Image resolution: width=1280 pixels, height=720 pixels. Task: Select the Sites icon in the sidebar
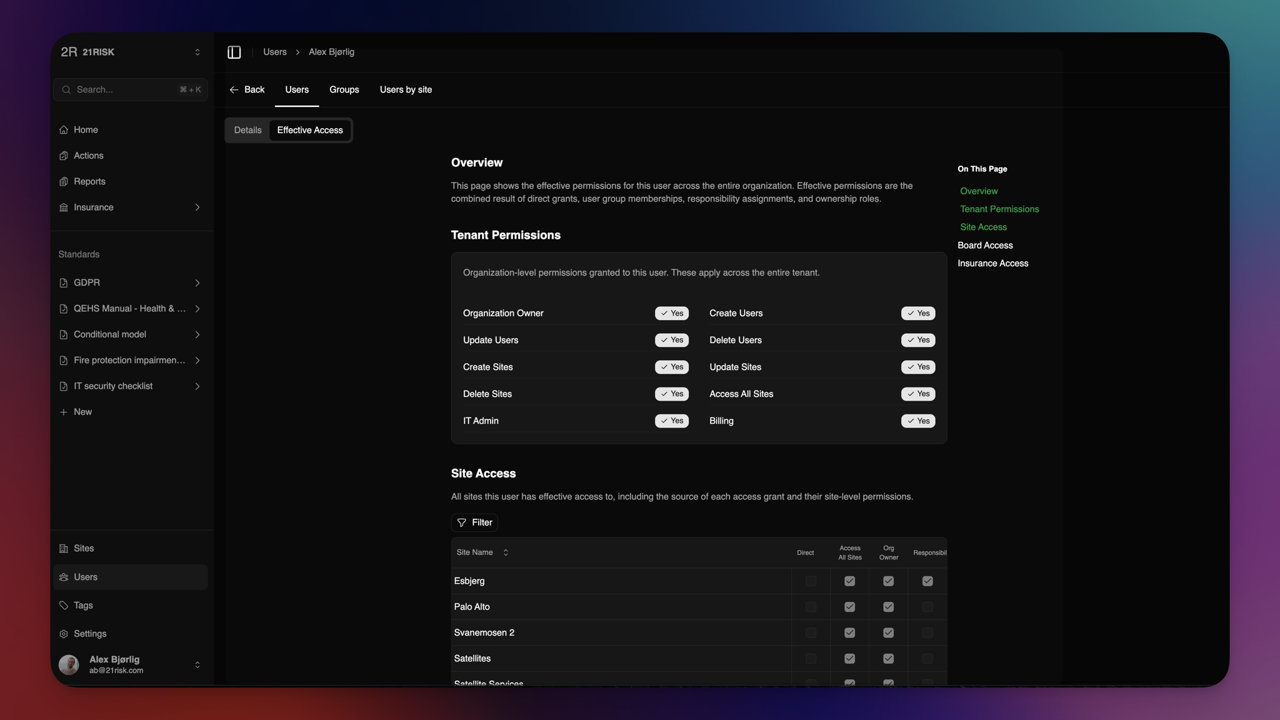pyautogui.click(x=64, y=548)
